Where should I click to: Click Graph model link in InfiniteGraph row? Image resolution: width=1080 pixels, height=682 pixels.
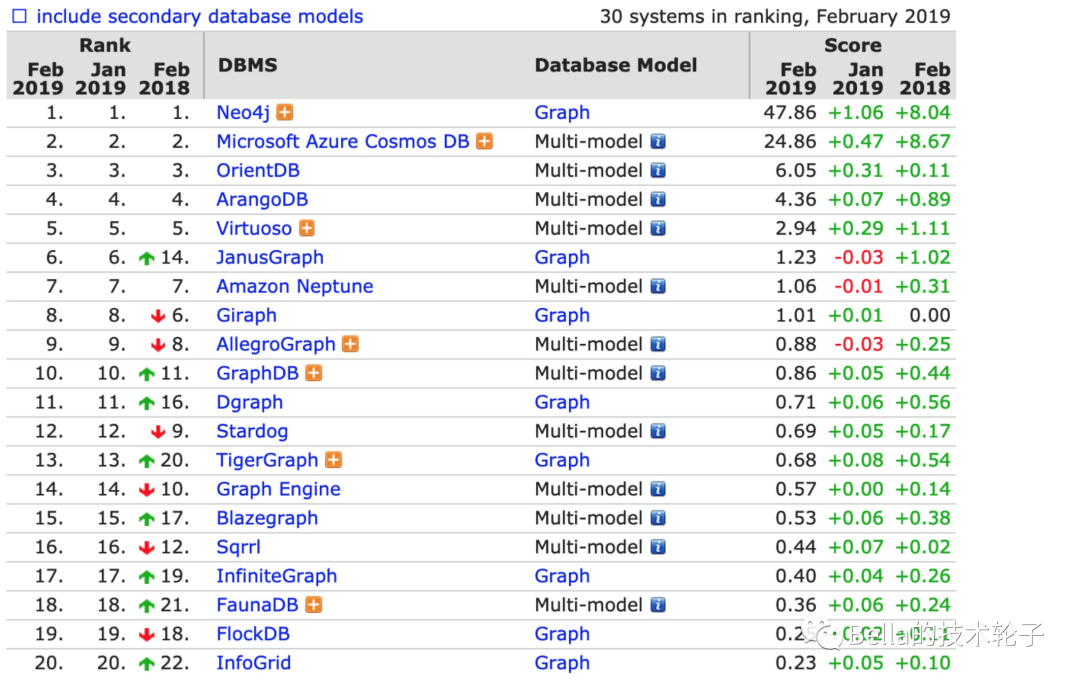562,575
